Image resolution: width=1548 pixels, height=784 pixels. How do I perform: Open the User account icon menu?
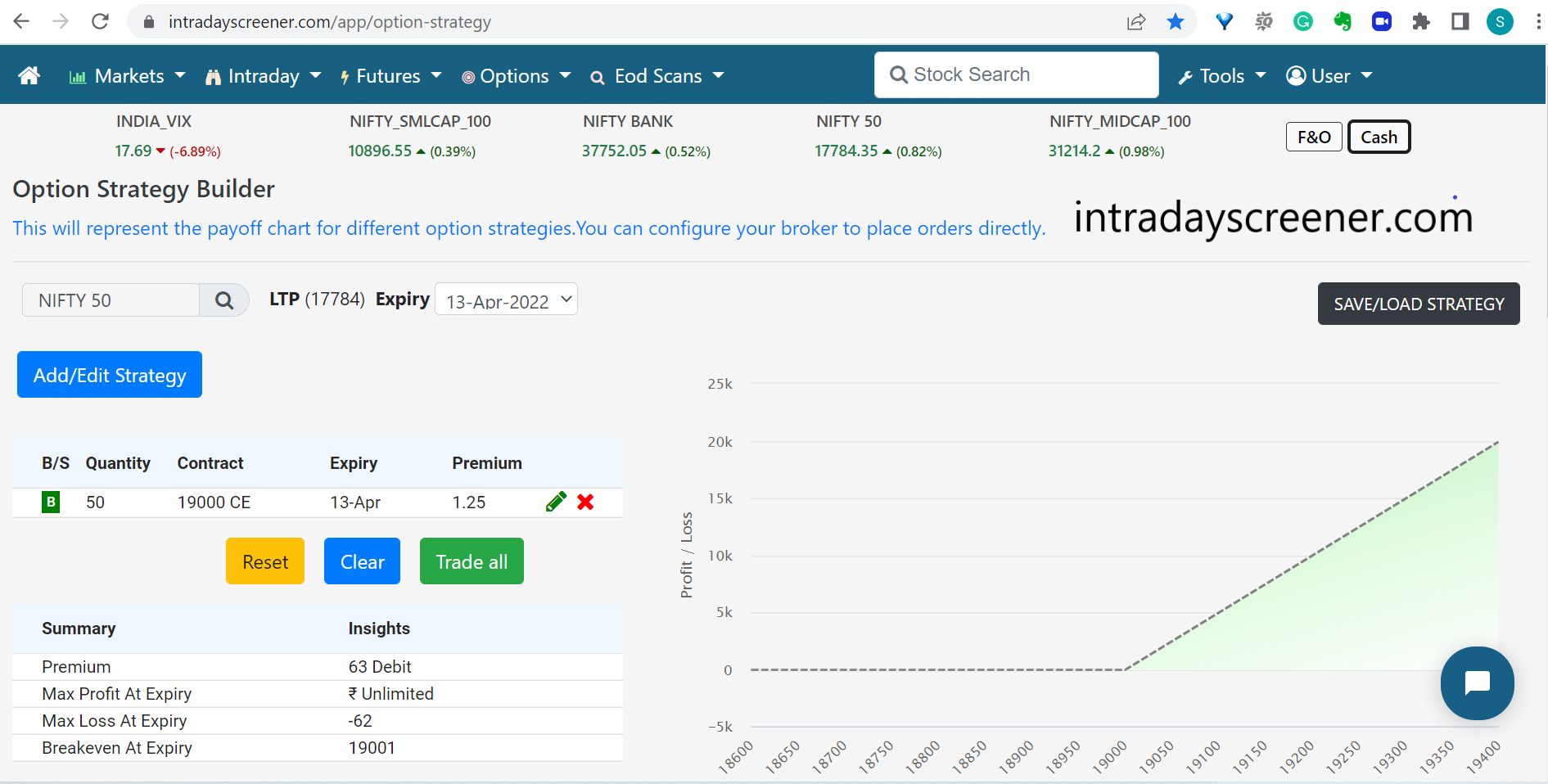1295,75
